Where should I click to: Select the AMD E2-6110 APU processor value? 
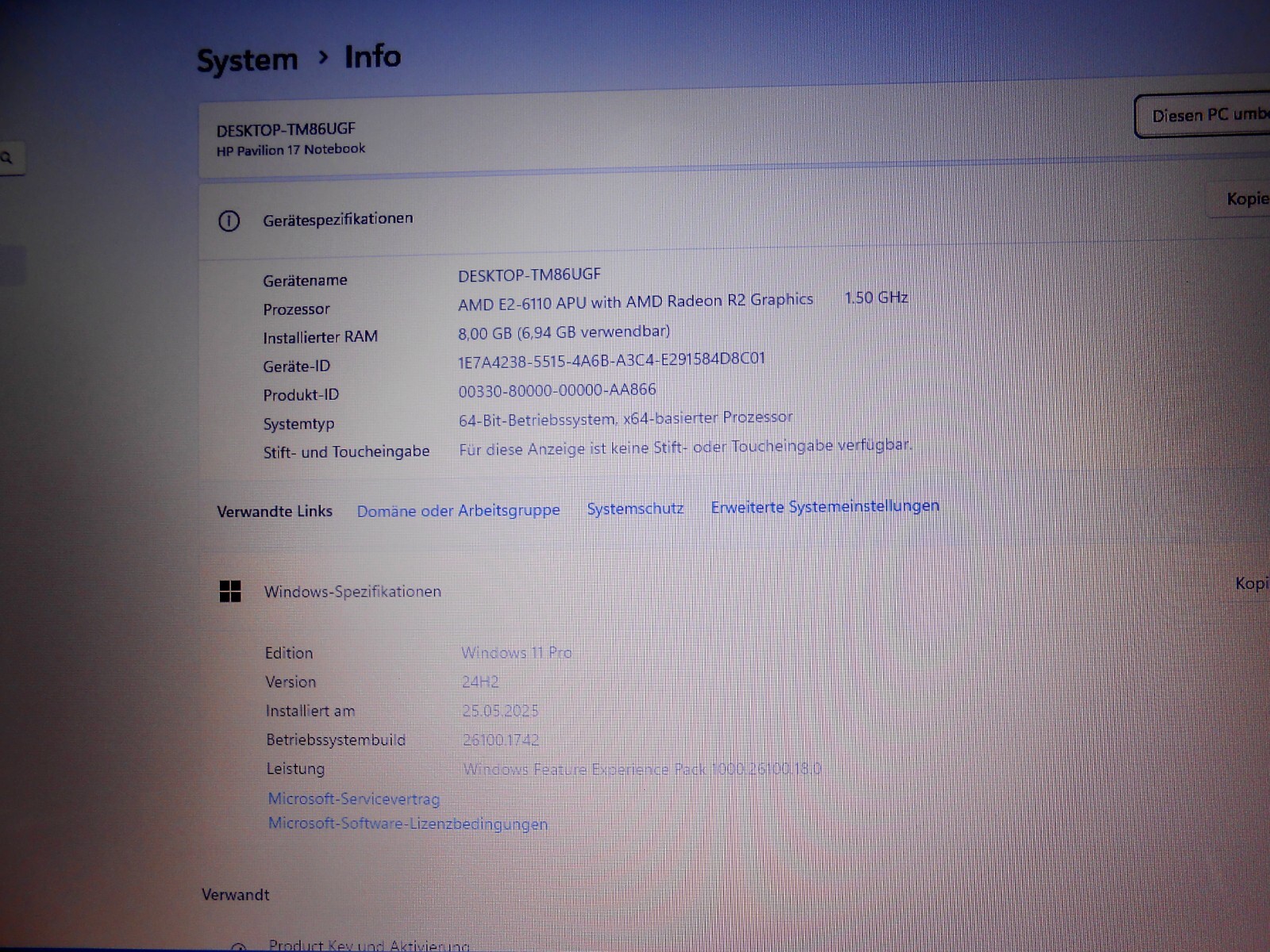pos(635,301)
